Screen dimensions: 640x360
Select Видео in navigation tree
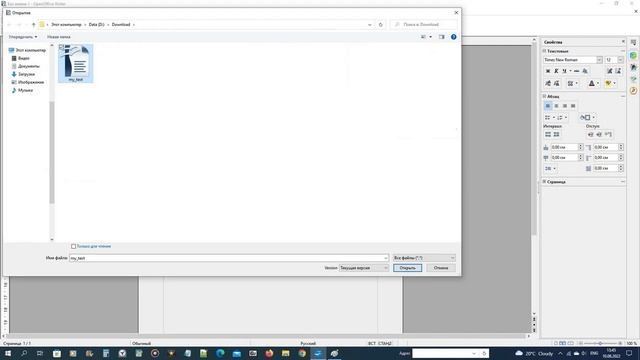click(20, 58)
